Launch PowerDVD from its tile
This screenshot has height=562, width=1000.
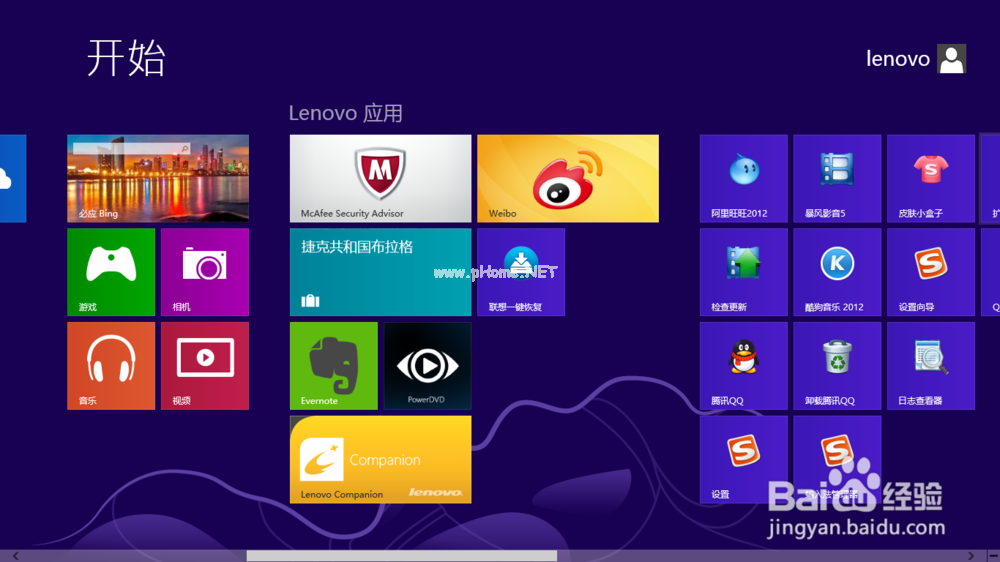pos(427,366)
